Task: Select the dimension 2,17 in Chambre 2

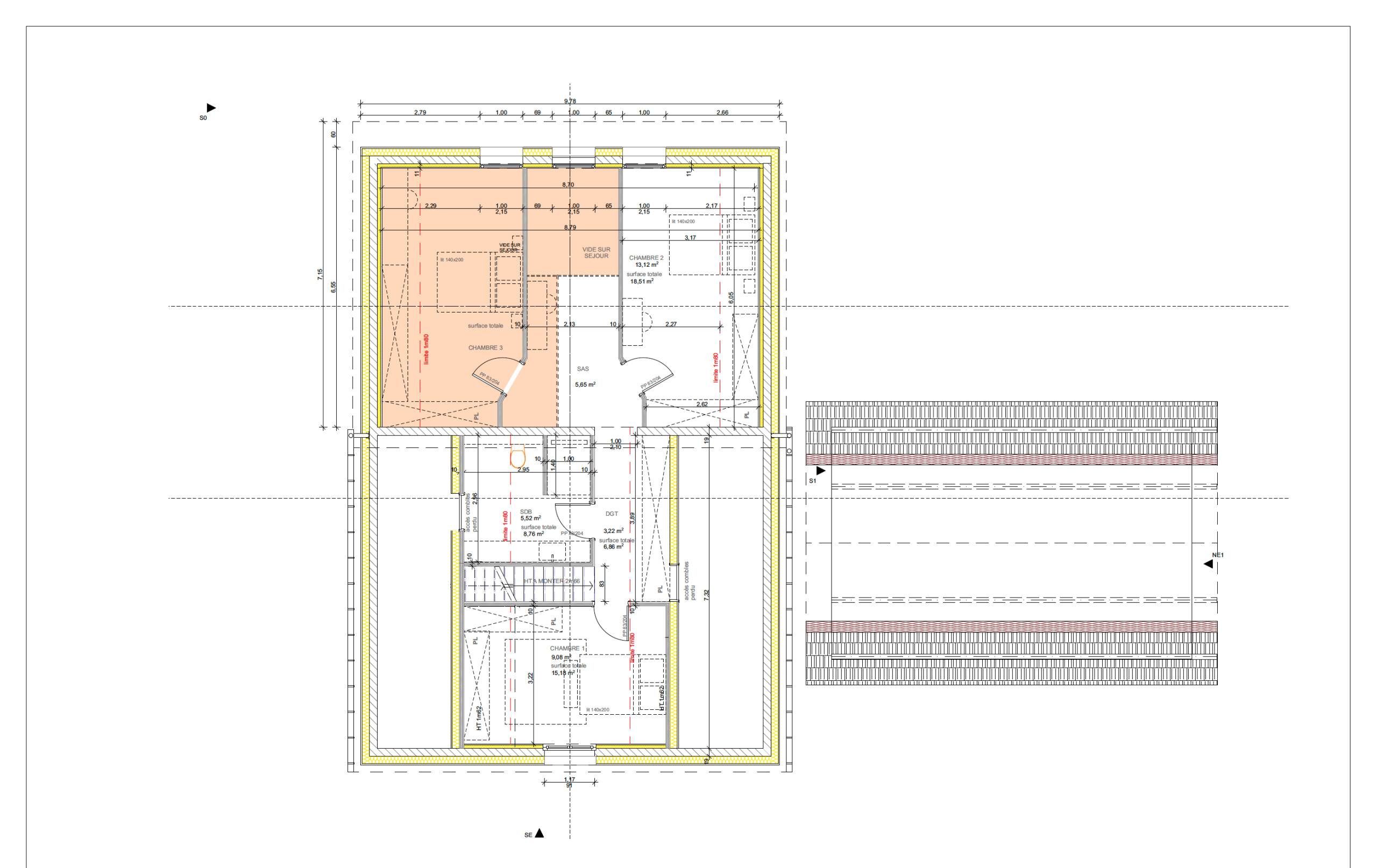Action: pyautogui.click(x=712, y=206)
